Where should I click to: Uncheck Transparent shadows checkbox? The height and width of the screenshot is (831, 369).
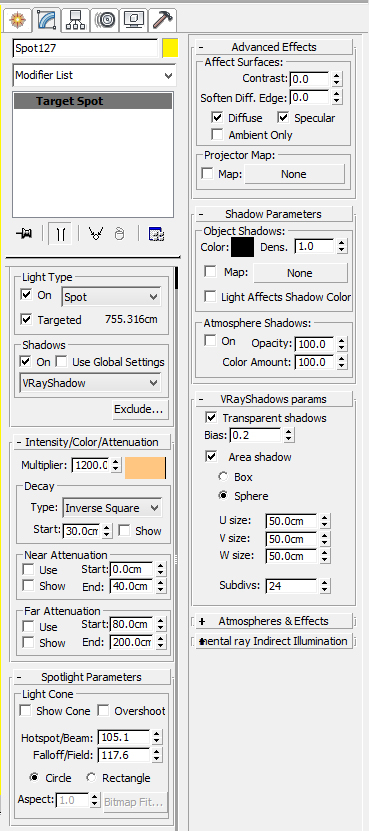coord(211,418)
